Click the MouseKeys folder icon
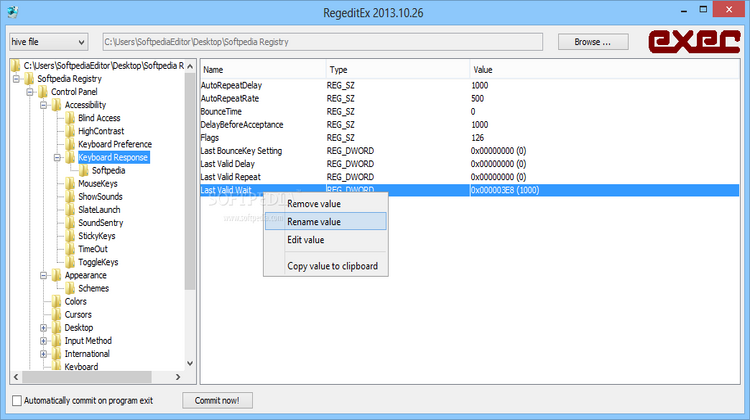750x420 pixels. tap(70, 184)
